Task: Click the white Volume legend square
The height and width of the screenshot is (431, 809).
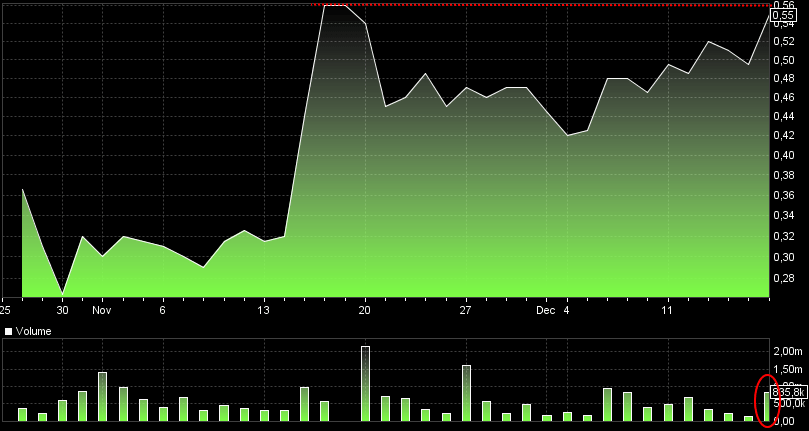Action: (x=10, y=330)
